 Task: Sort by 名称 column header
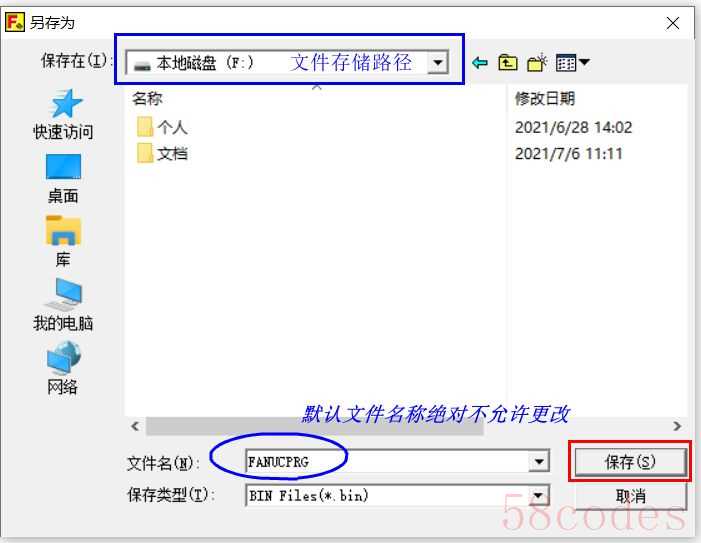click(x=147, y=98)
